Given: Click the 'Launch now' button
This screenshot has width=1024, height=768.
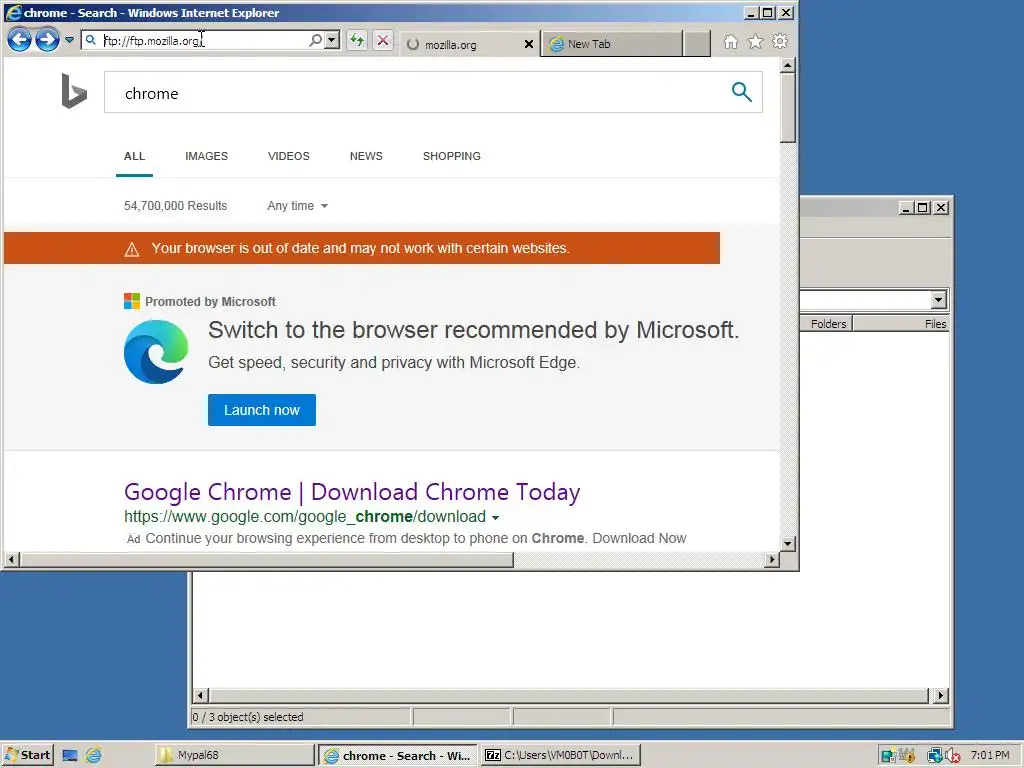Looking at the screenshot, I should (262, 410).
